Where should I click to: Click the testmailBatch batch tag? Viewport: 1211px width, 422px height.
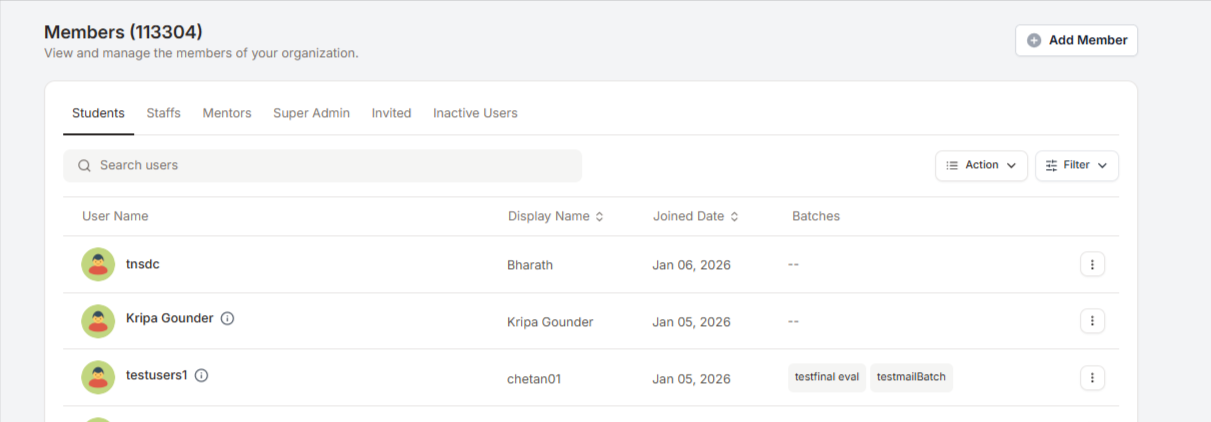911,377
